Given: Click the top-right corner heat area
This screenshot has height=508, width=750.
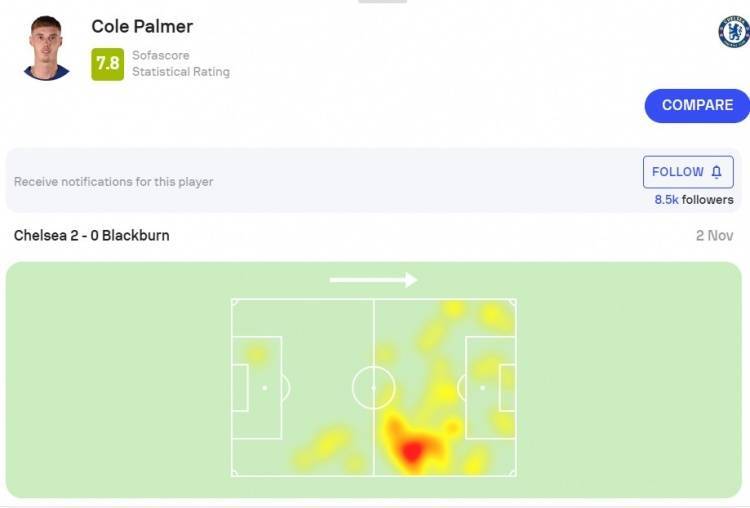Looking at the screenshot, I should point(496,316).
